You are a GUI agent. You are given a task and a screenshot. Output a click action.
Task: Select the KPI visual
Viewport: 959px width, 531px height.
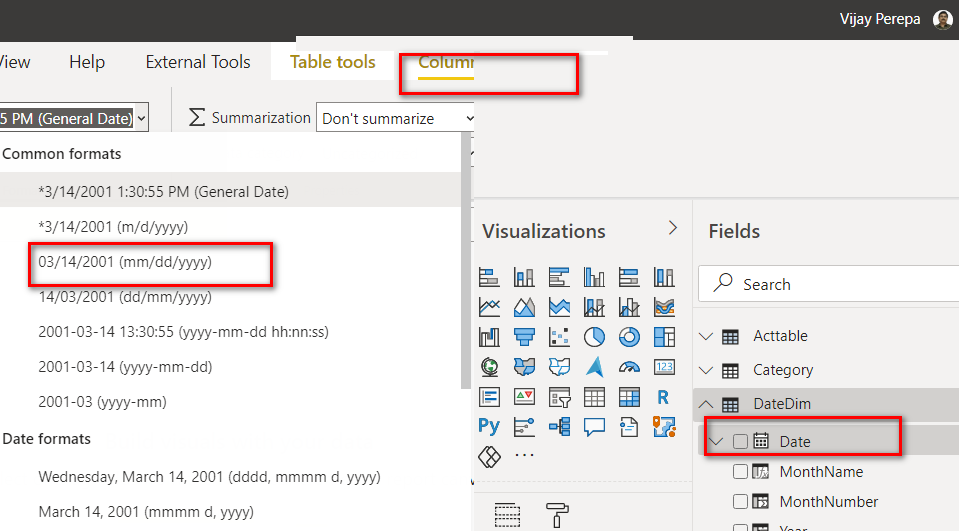click(524, 396)
